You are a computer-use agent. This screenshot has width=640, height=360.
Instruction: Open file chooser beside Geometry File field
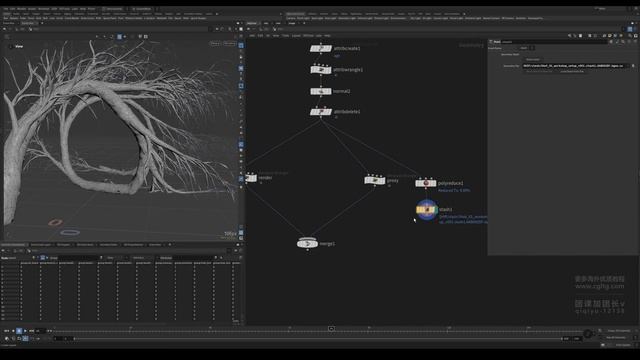(x=633, y=66)
